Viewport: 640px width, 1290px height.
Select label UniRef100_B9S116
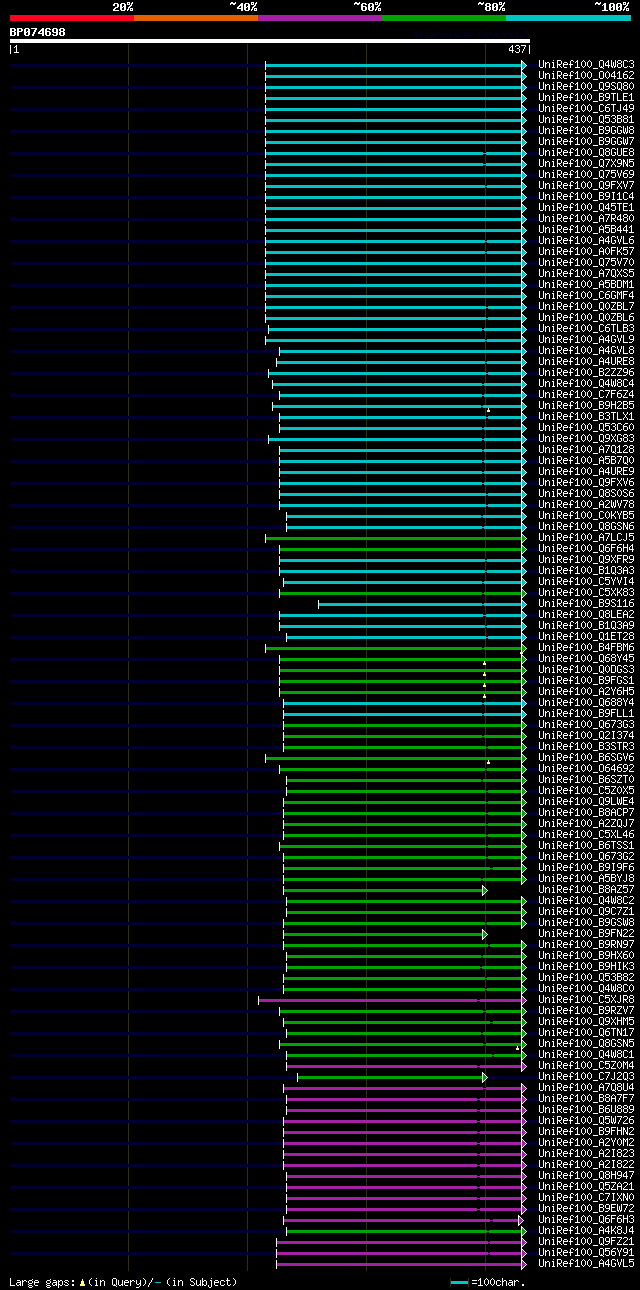(x=586, y=603)
